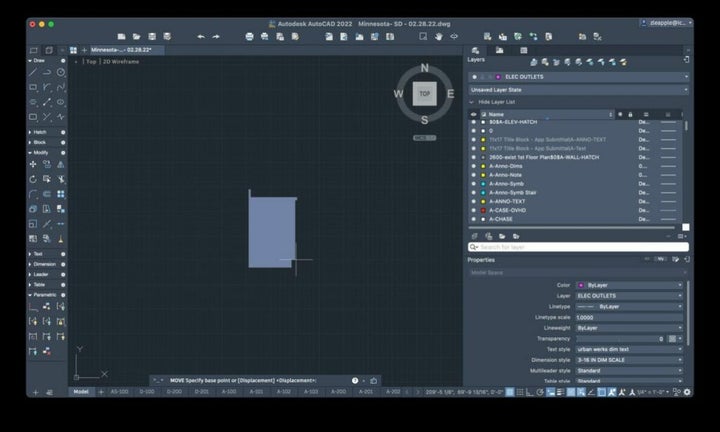Viewport: 720px width, 432px height.
Task: Select the Circle draw tool
Action: 61,72
